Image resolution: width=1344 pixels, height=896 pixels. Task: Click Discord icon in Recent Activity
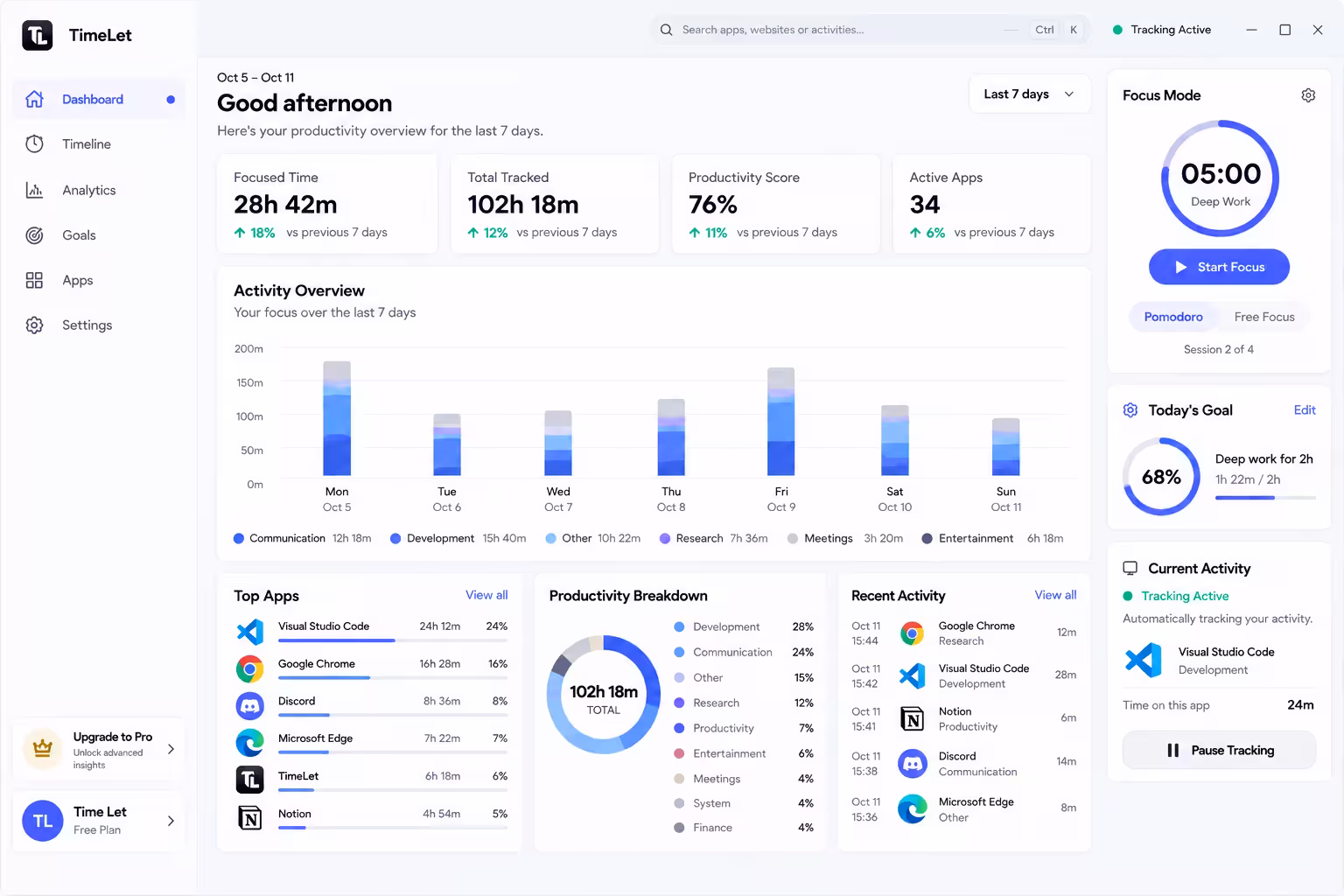[x=913, y=764]
